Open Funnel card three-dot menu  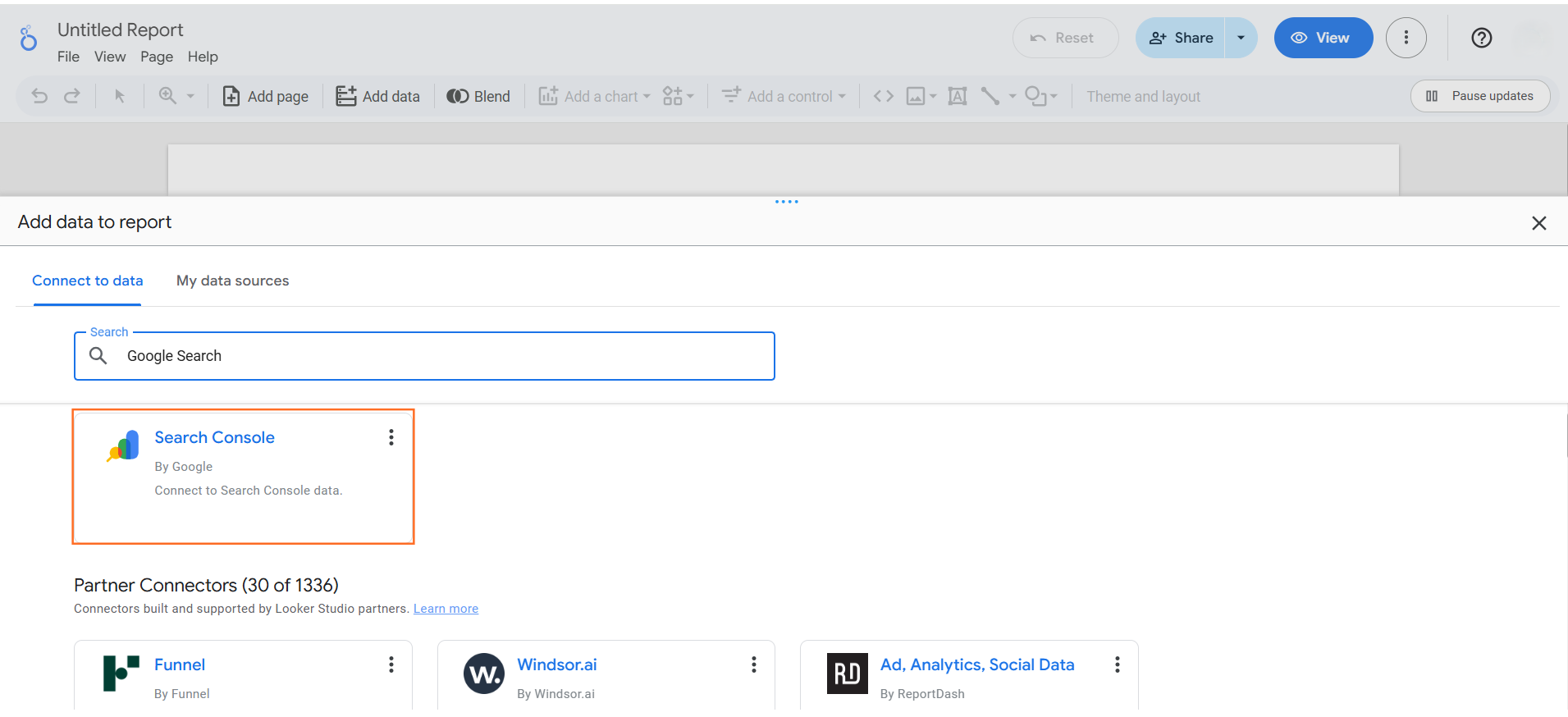pos(391,664)
